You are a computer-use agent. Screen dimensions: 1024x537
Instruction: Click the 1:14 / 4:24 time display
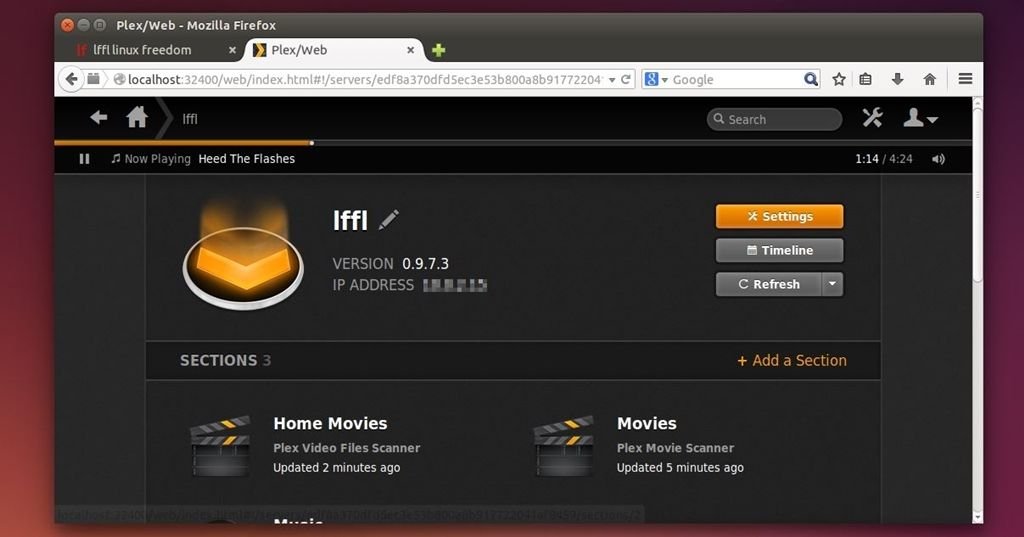[884, 159]
